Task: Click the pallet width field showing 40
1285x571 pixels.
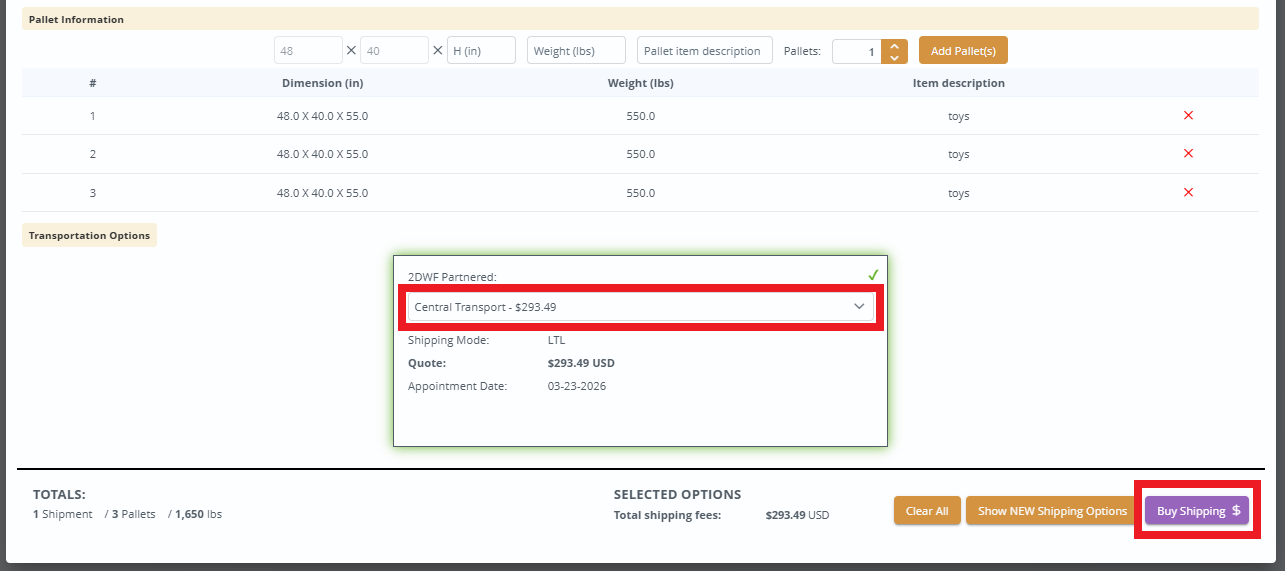Action: (x=394, y=51)
